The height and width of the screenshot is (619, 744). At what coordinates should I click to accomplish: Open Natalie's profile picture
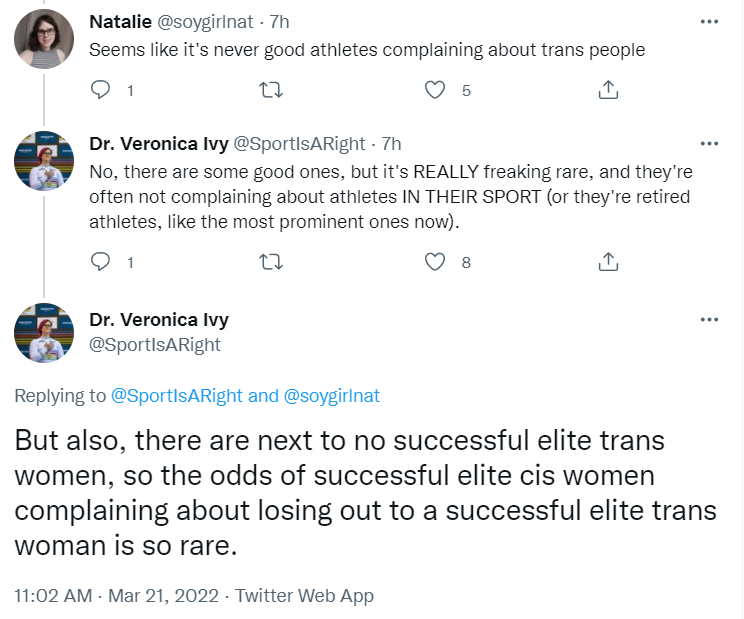pos(44,39)
